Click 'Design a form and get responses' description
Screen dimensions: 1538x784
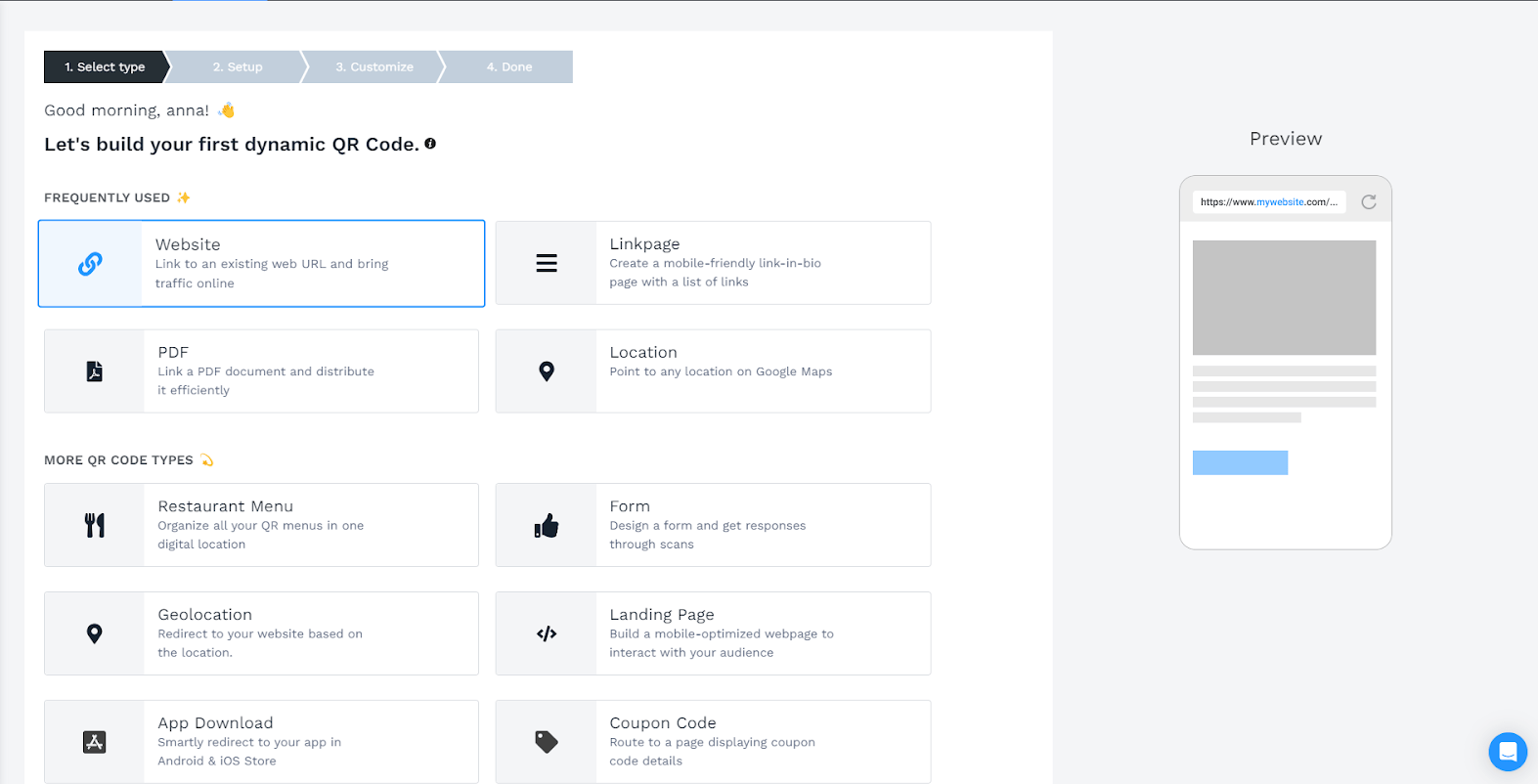708,535
